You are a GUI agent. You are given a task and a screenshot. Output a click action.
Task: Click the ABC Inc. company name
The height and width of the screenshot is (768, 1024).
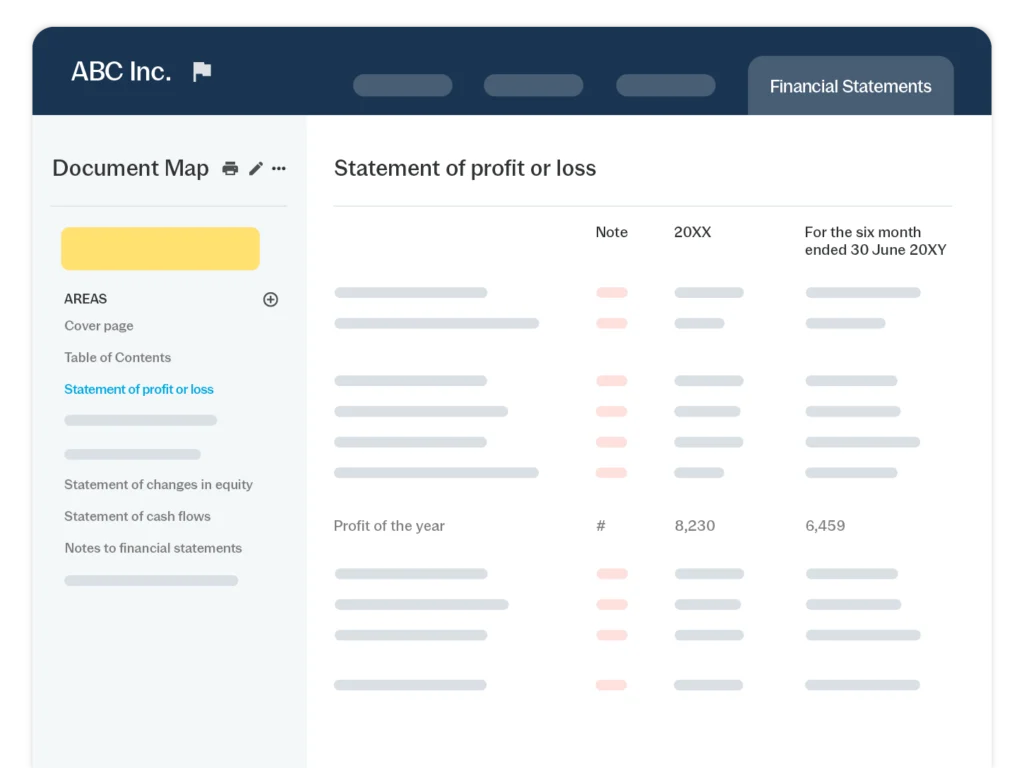click(121, 72)
